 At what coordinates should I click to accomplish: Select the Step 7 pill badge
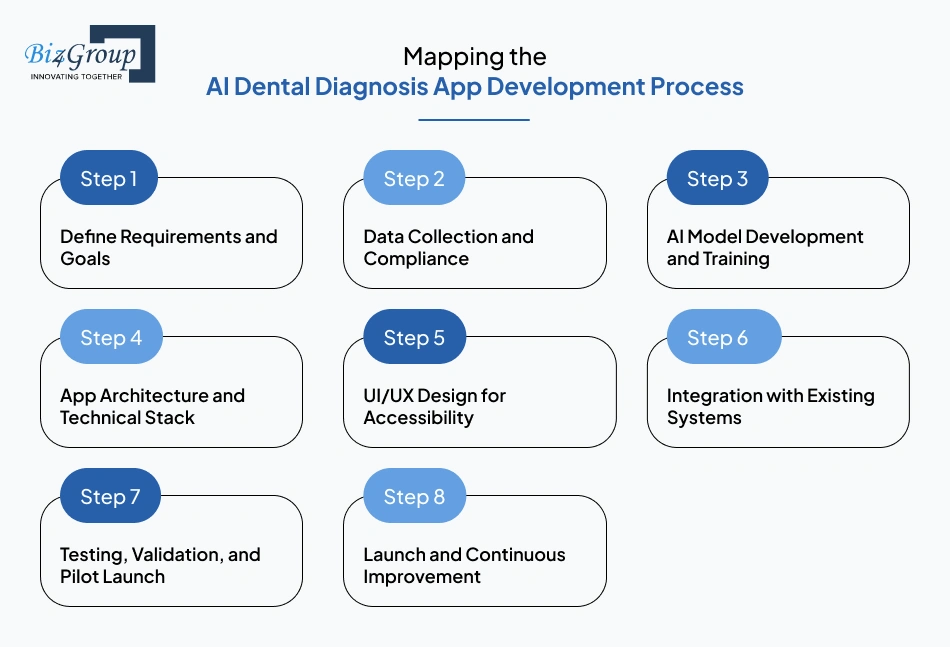point(110,496)
